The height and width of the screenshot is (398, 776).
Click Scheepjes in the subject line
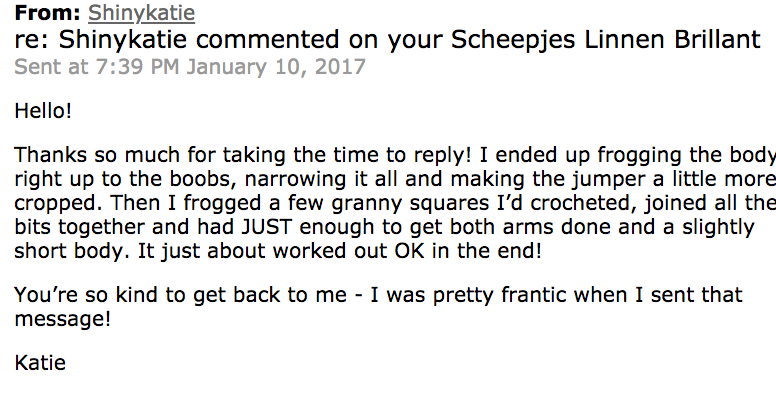point(513,41)
